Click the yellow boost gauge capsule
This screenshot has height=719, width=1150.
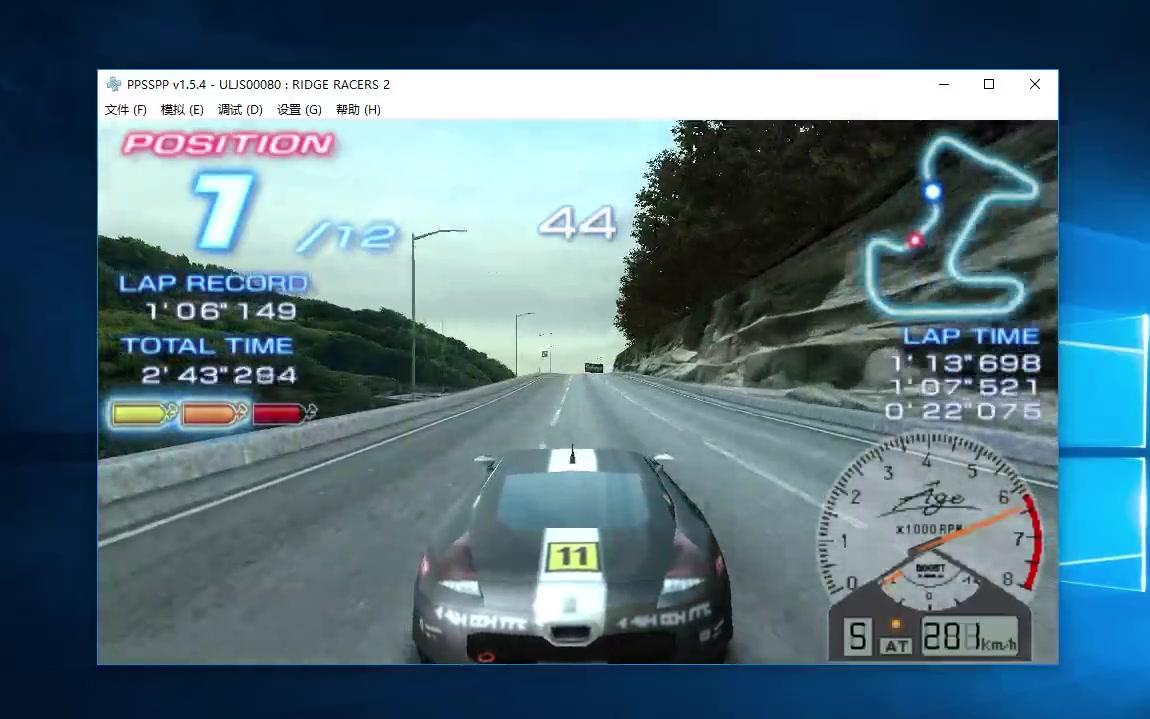point(140,413)
